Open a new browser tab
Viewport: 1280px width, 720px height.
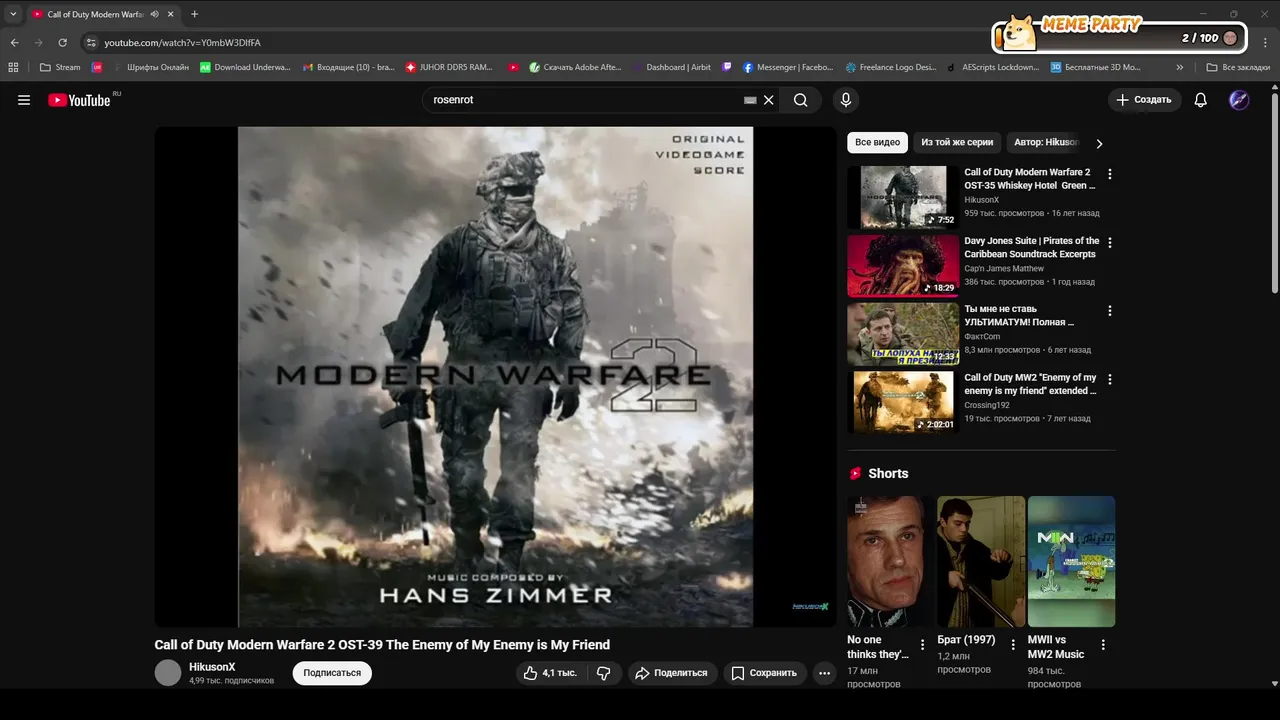(x=194, y=14)
